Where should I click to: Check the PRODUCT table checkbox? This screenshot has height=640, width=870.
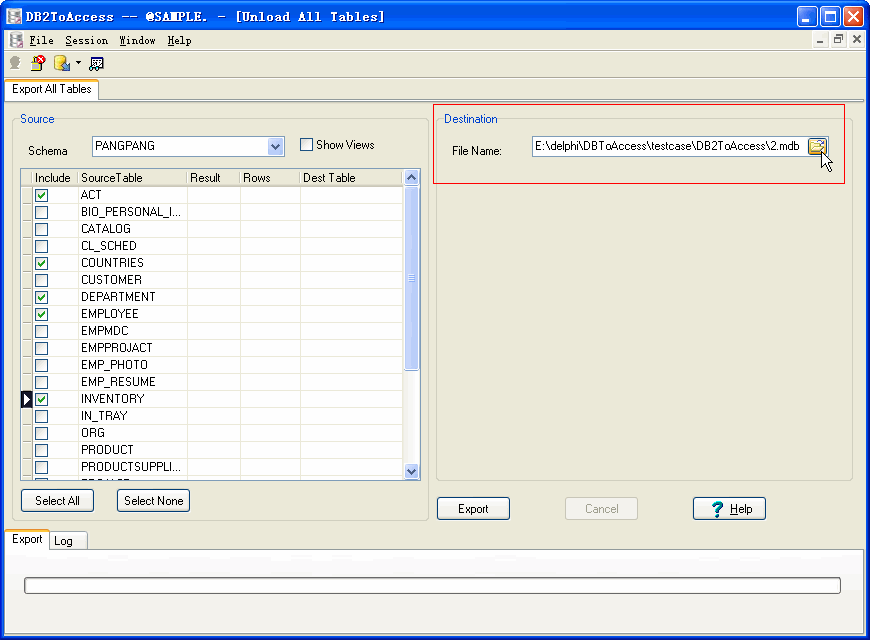pyautogui.click(x=42, y=450)
